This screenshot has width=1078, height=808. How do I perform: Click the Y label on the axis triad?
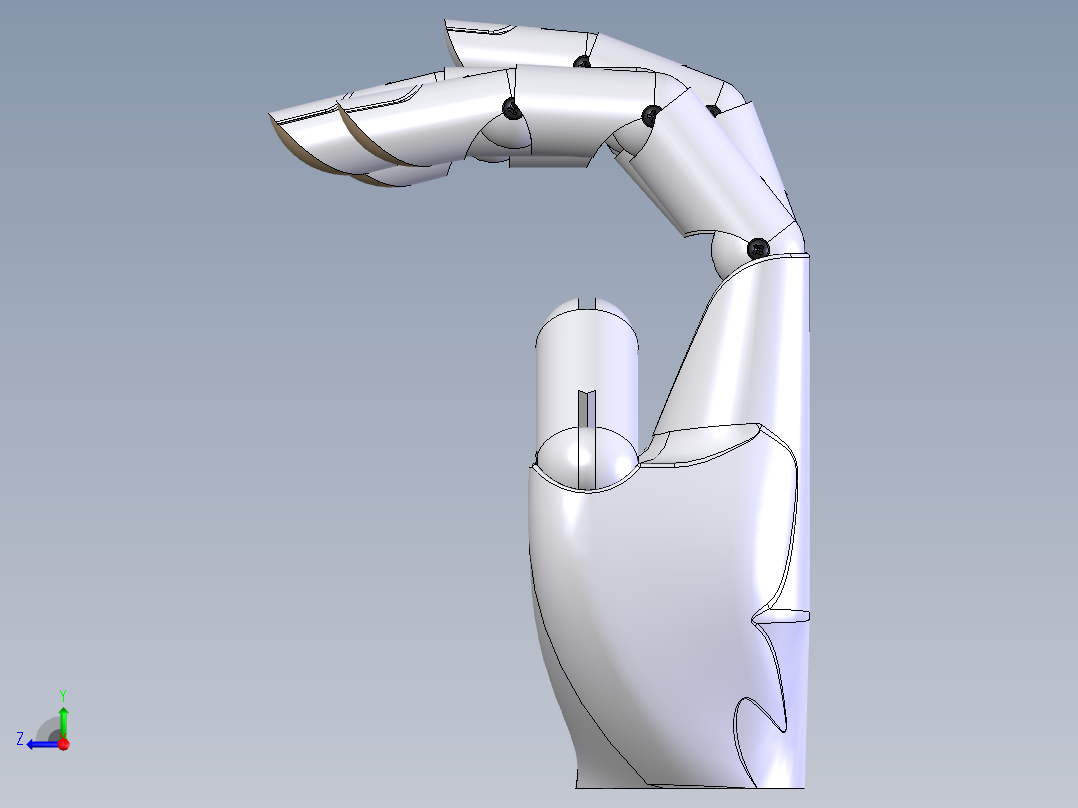coord(63,694)
